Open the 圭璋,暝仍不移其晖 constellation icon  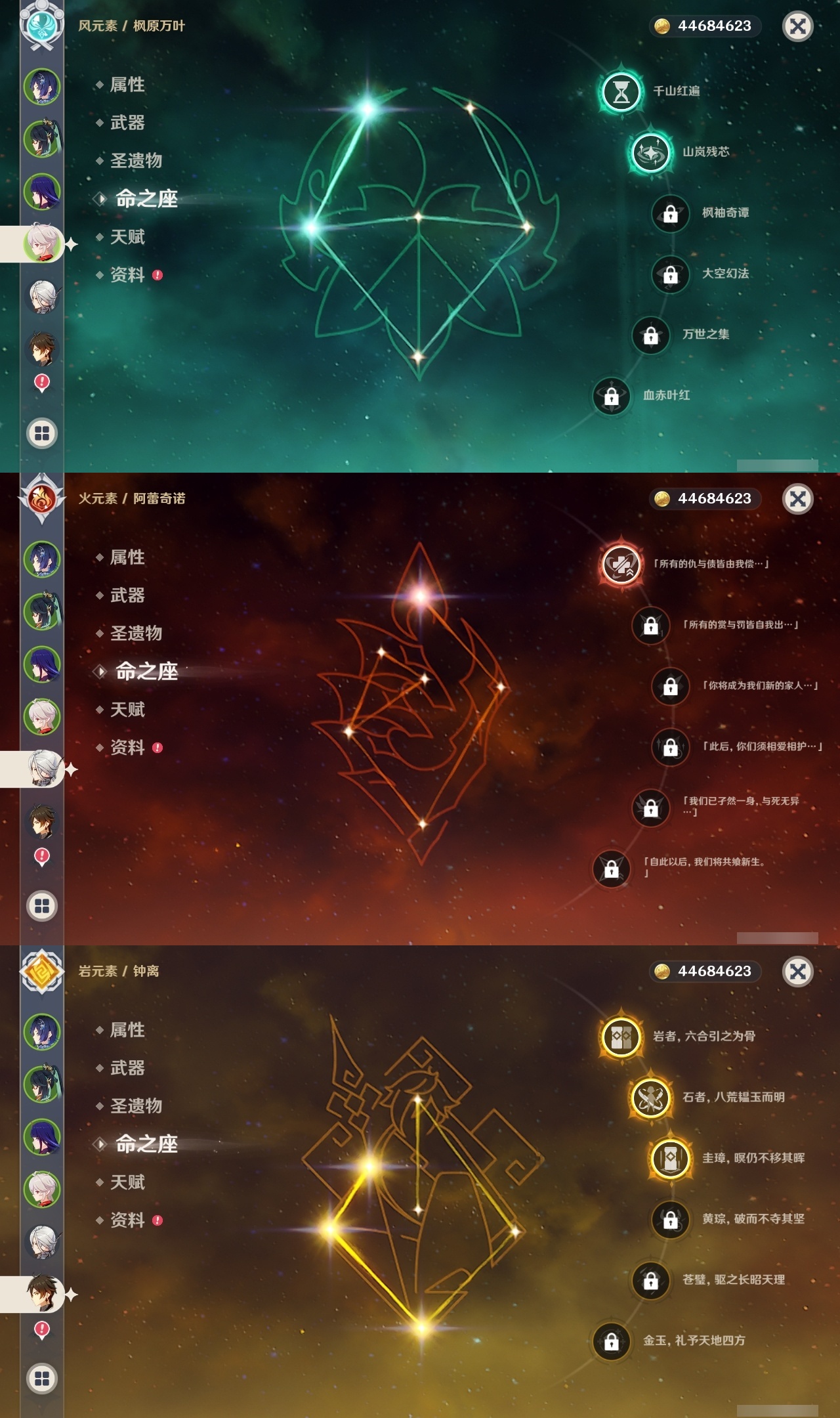(x=670, y=1159)
